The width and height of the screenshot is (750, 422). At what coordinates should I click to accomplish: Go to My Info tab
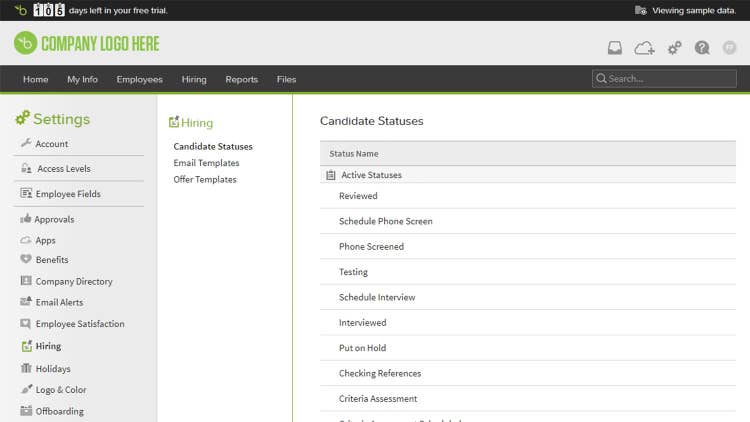pos(82,79)
